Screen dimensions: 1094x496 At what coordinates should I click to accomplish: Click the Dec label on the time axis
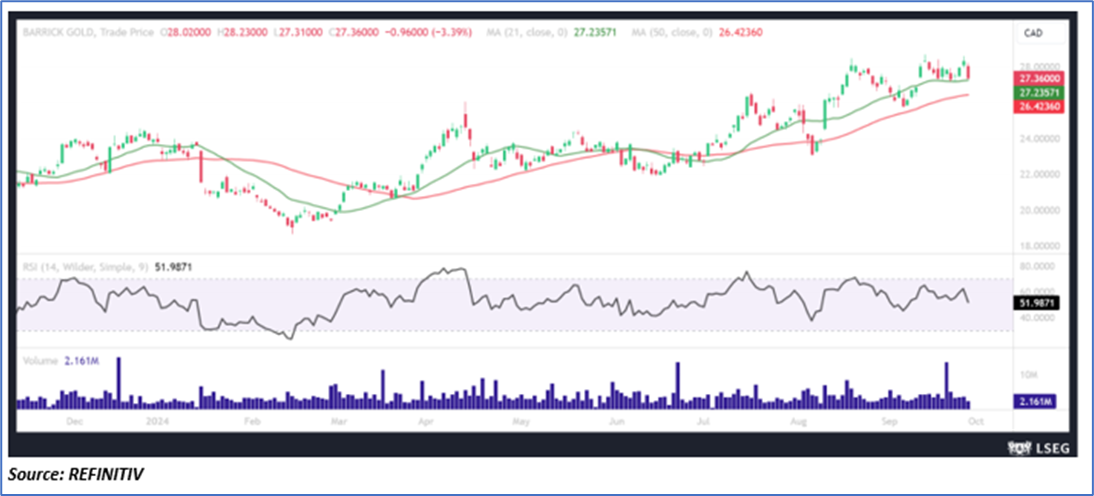coord(77,422)
